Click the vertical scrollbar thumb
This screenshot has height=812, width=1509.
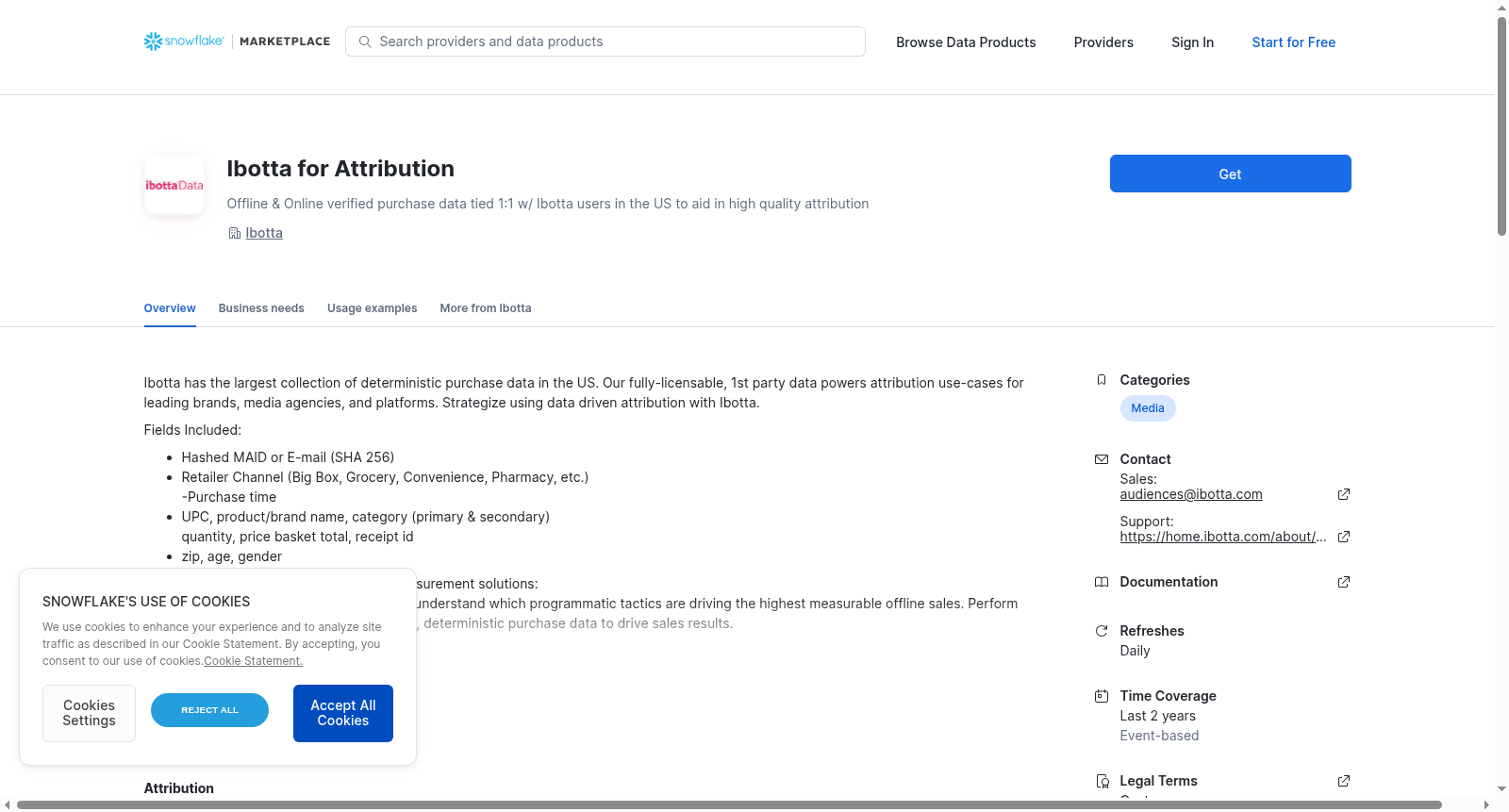pos(1501,125)
